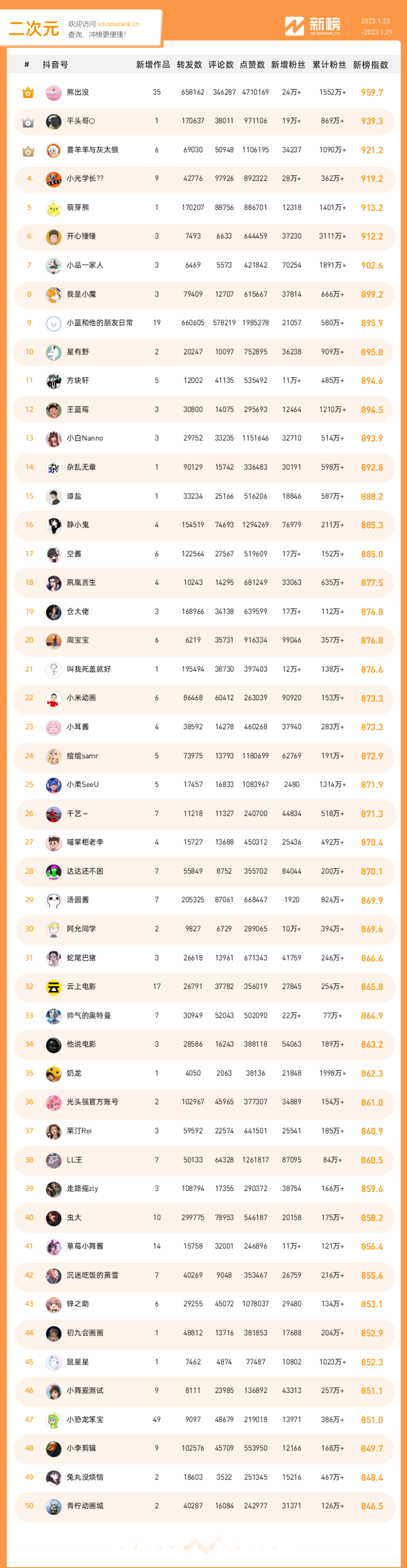The width and height of the screenshot is (407, 1568).
Task: Click account name 青柠动画城
Action: (x=85, y=1506)
